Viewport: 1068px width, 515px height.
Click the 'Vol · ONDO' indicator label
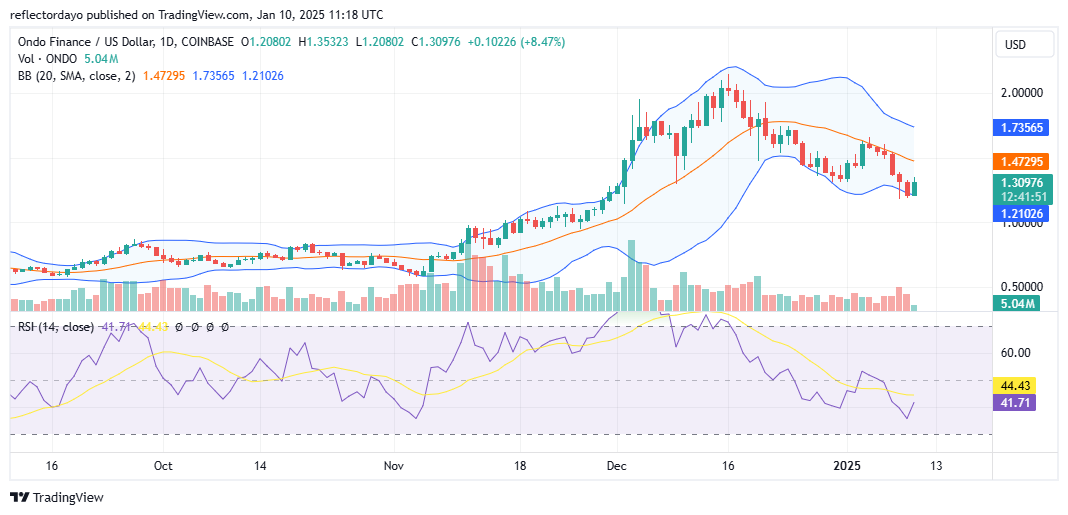coord(48,59)
